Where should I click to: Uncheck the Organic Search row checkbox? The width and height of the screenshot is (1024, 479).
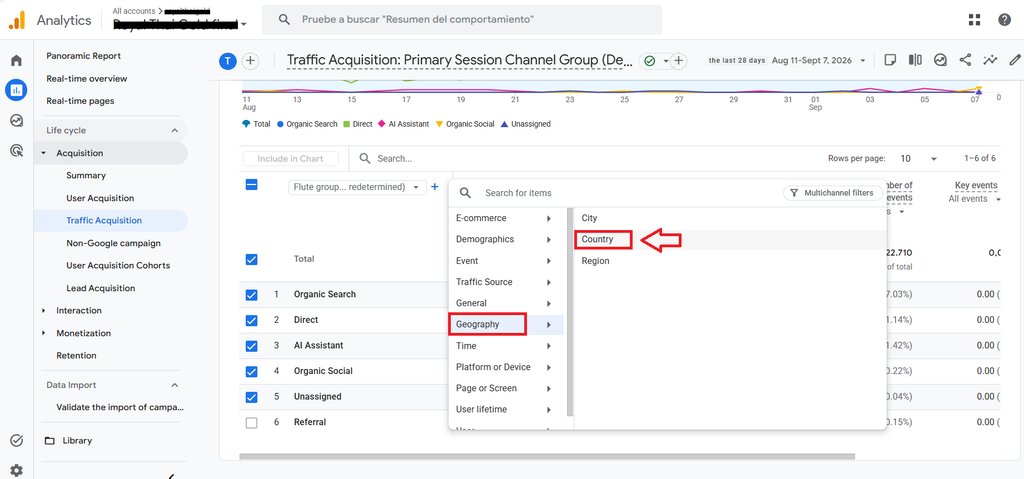coord(251,295)
